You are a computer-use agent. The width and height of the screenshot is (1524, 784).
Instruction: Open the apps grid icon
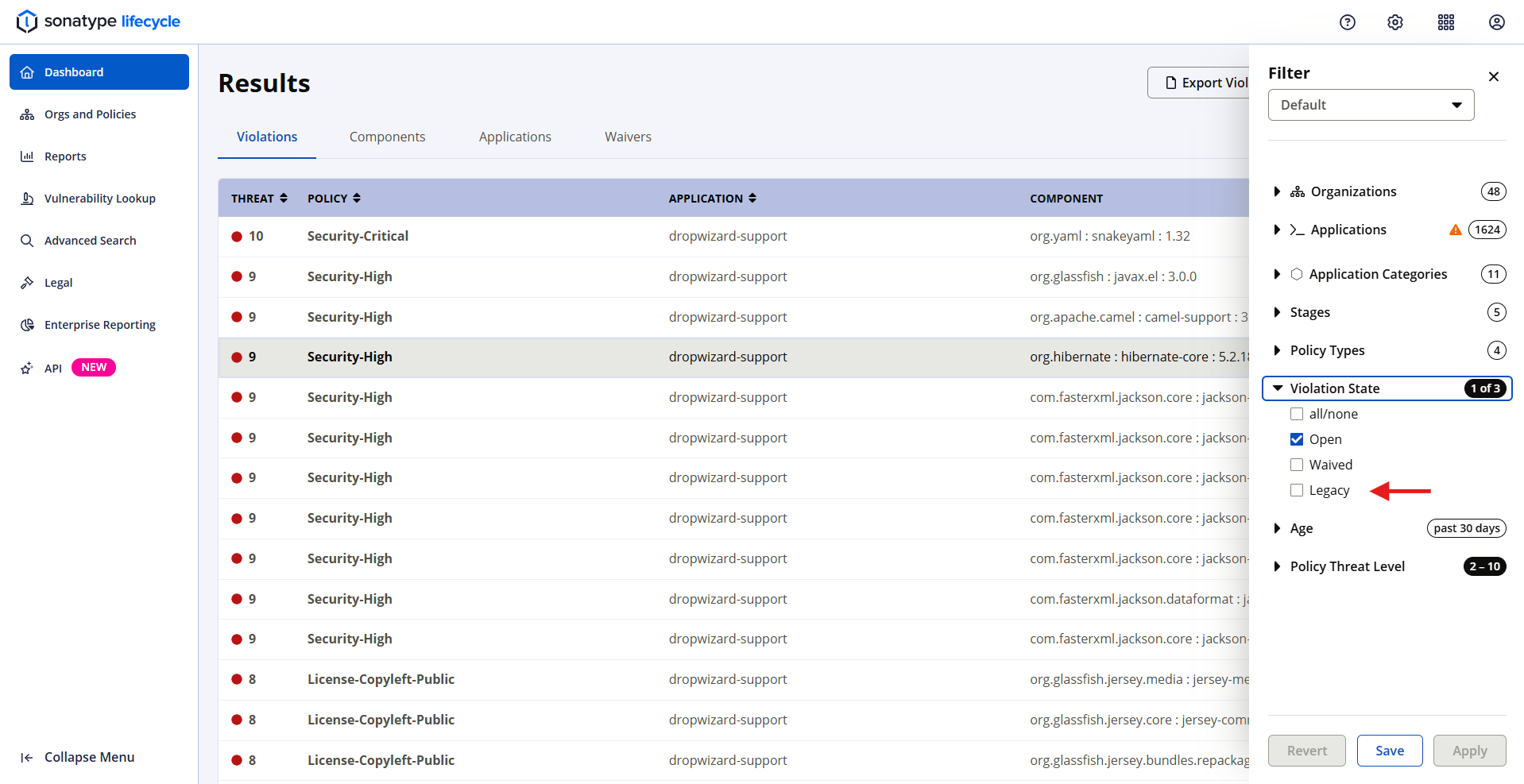pyautogui.click(x=1446, y=22)
